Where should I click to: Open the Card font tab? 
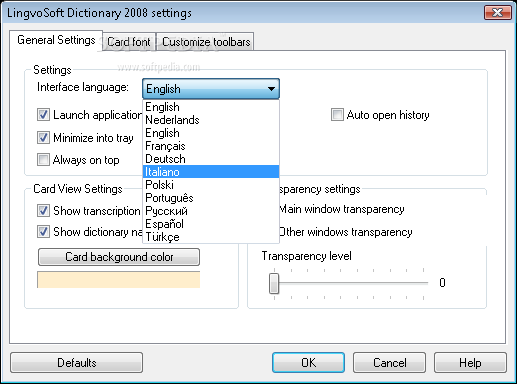pyautogui.click(x=129, y=42)
